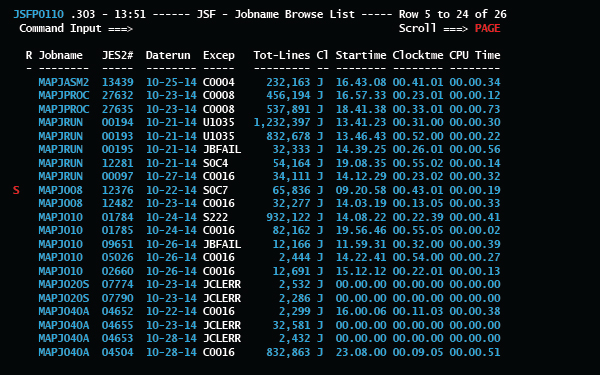Click JES2 number 07790
The width and height of the screenshot is (600, 375).
coord(117,298)
